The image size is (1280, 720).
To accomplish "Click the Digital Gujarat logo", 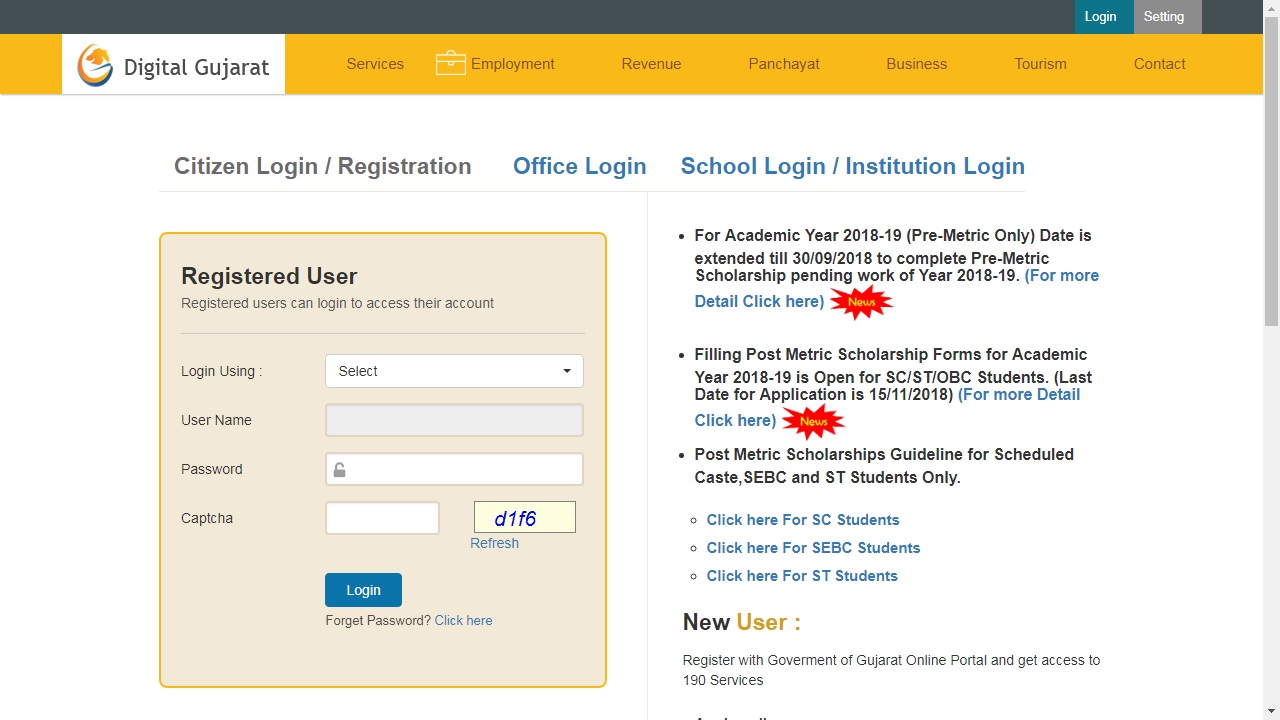I will tap(173, 65).
